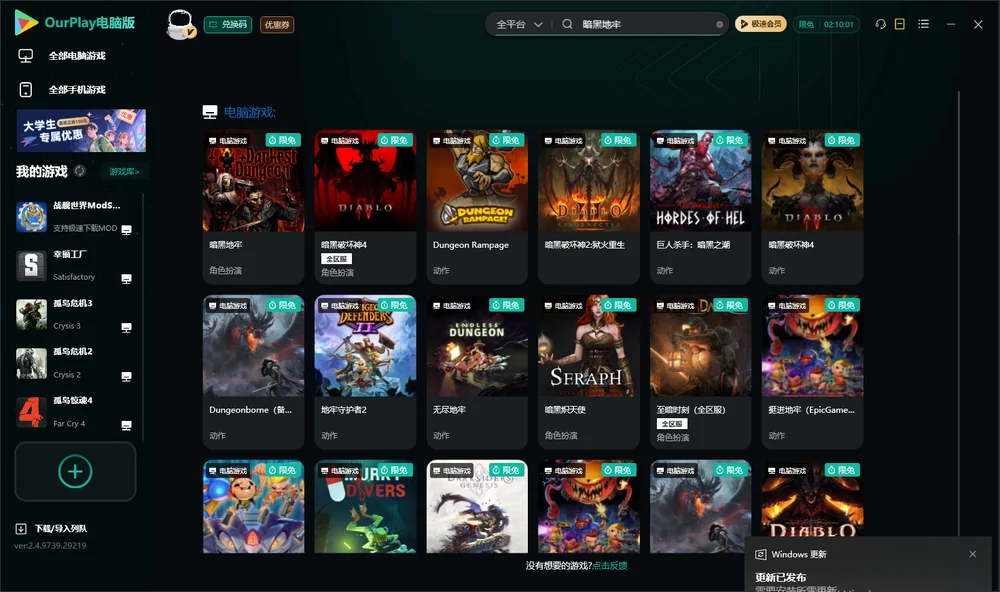
Task: Open the 极速会员 membership button
Action: (x=761, y=24)
